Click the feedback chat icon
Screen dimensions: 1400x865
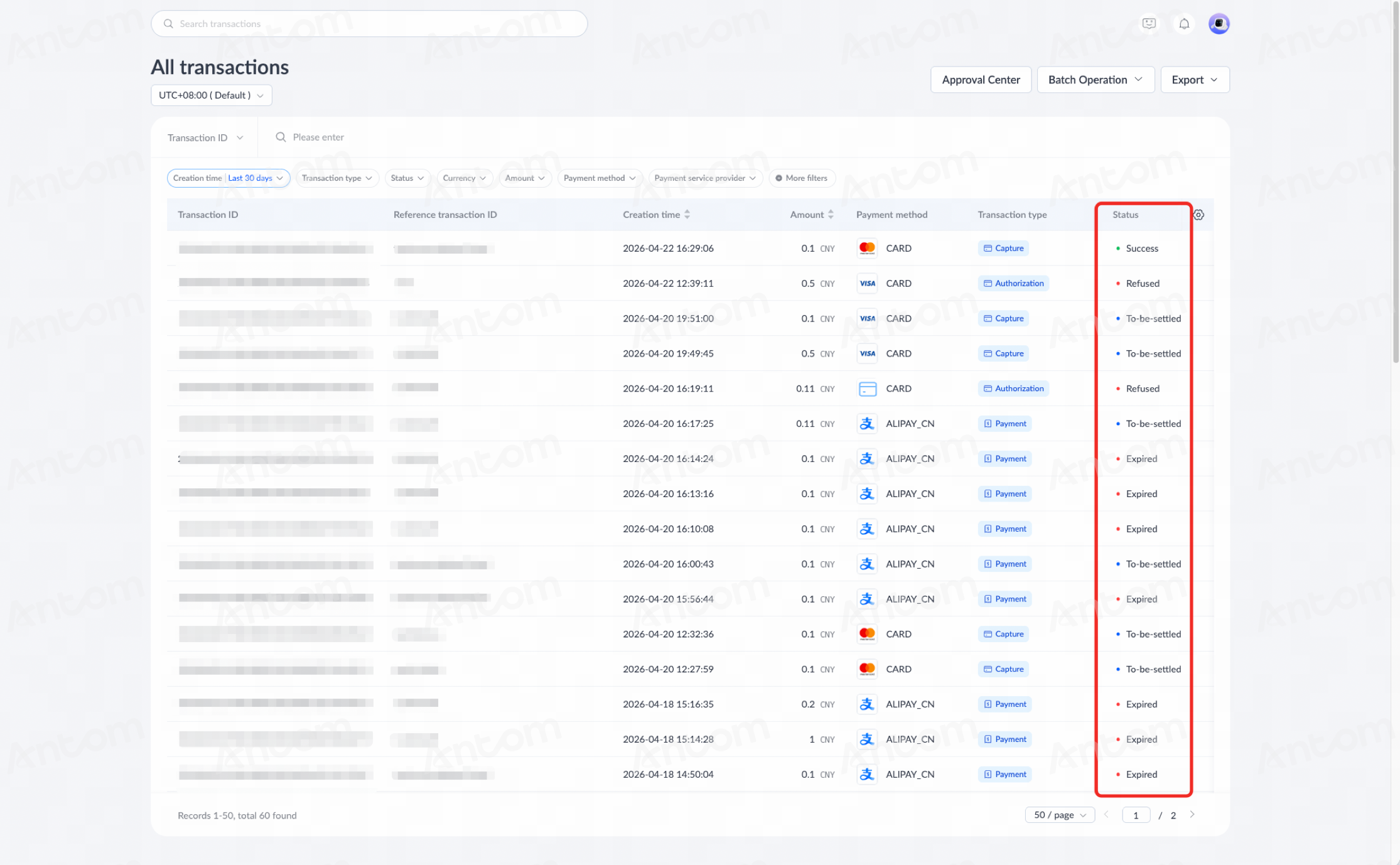[1149, 24]
